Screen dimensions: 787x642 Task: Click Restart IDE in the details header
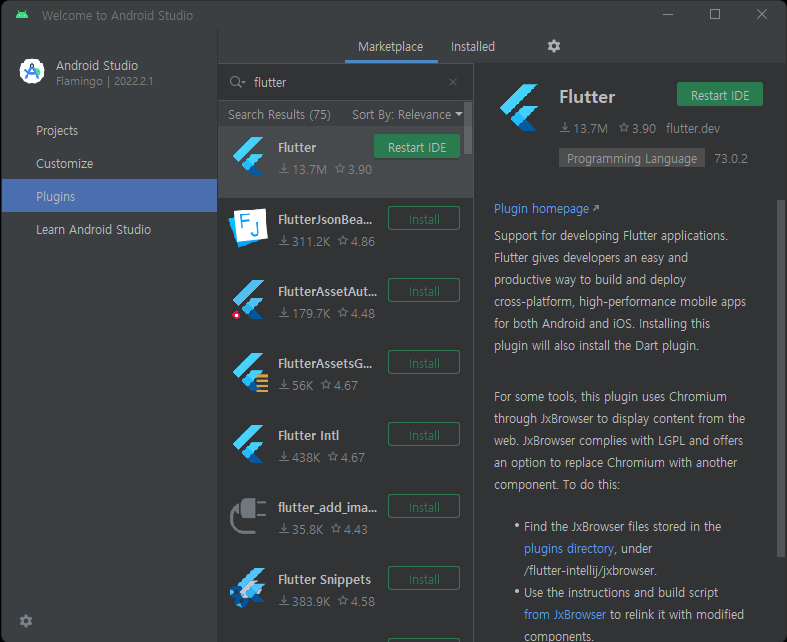(x=720, y=95)
